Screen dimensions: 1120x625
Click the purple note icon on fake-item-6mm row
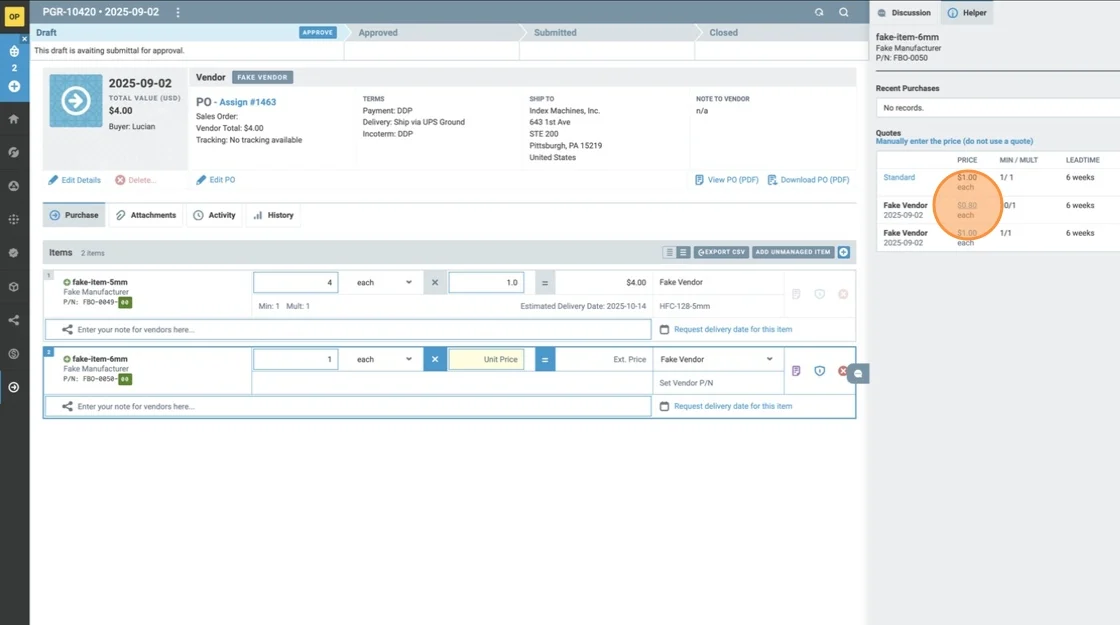pos(796,371)
